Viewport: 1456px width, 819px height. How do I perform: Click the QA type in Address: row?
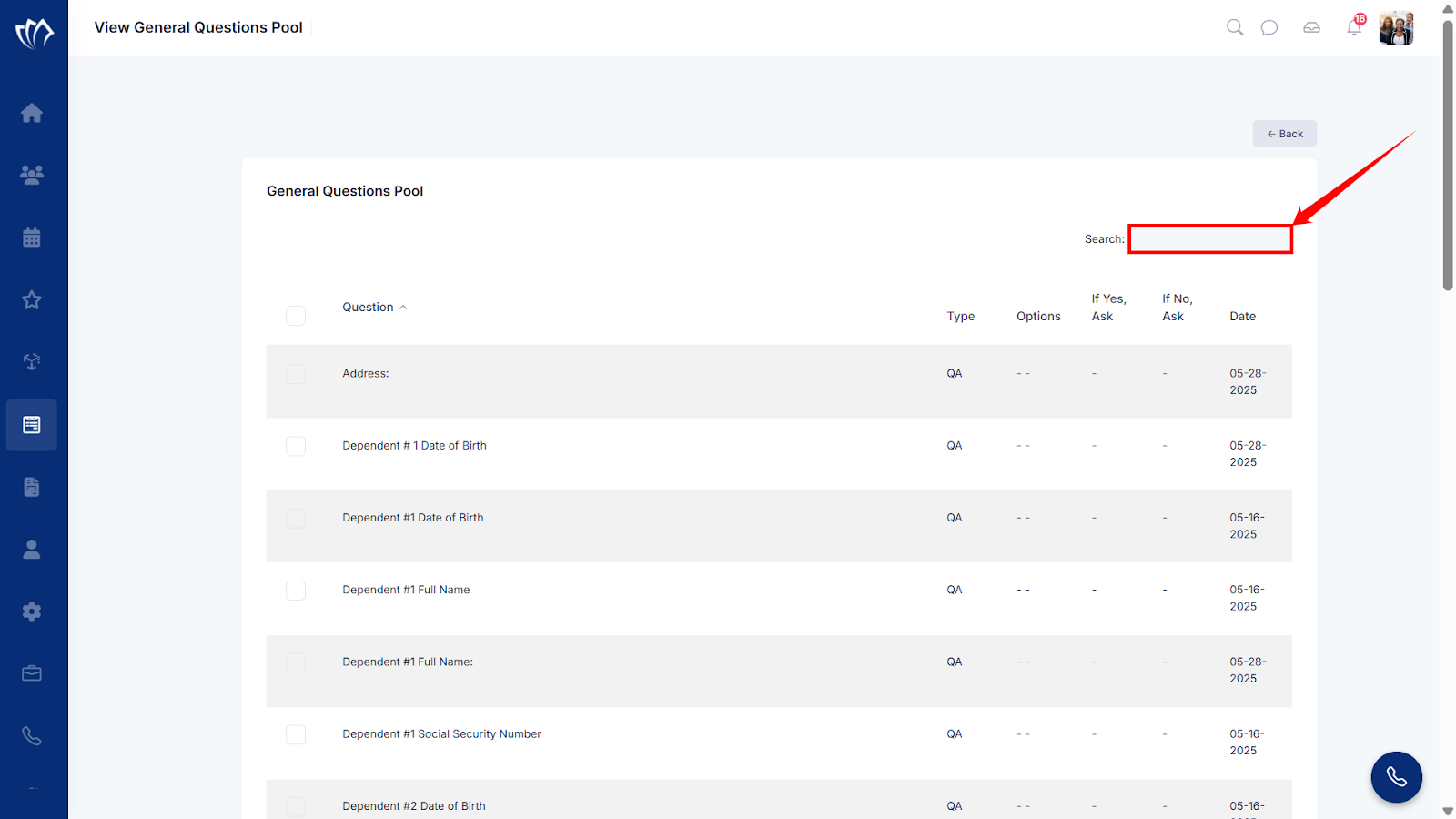click(955, 374)
